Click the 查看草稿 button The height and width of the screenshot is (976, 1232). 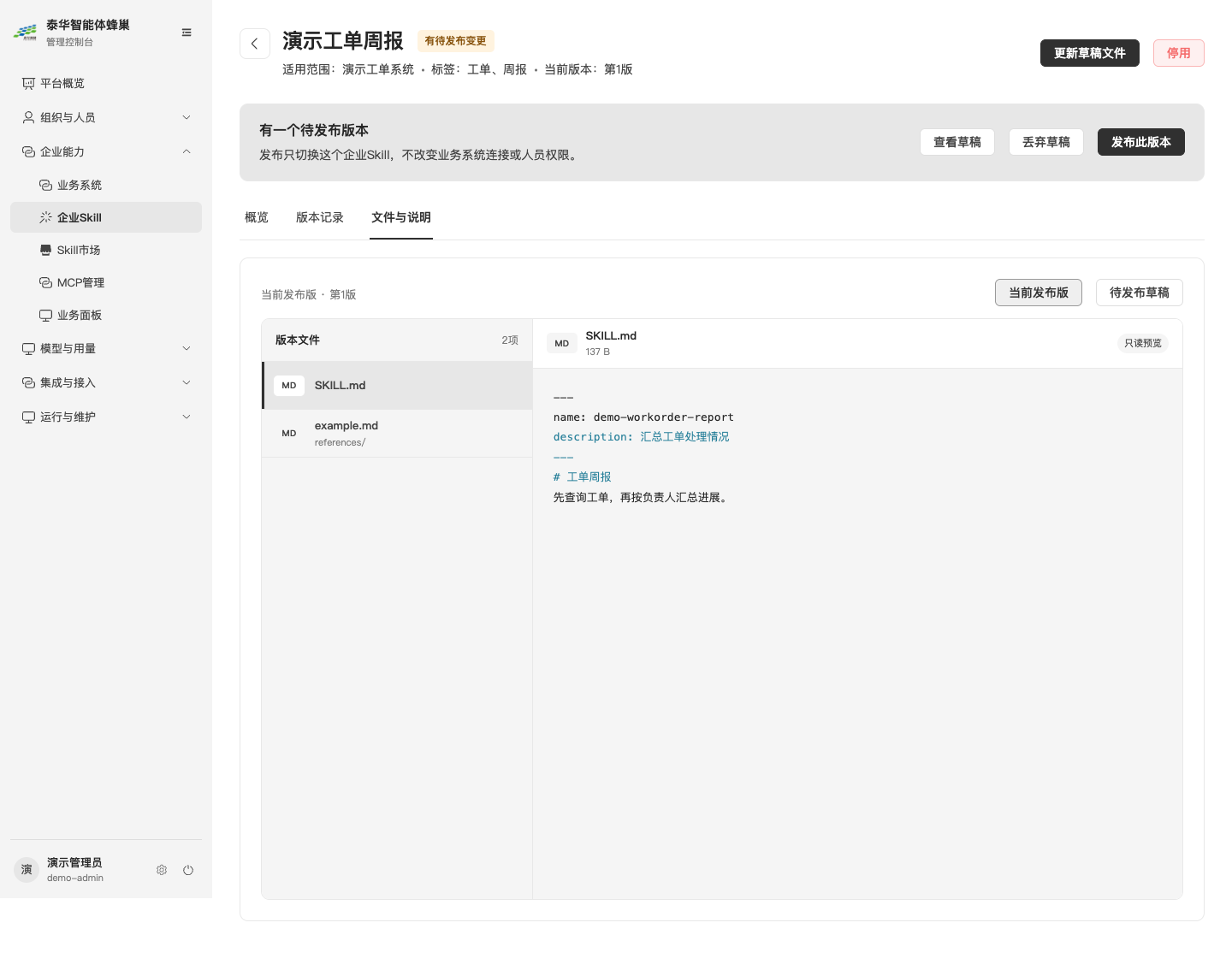click(957, 142)
